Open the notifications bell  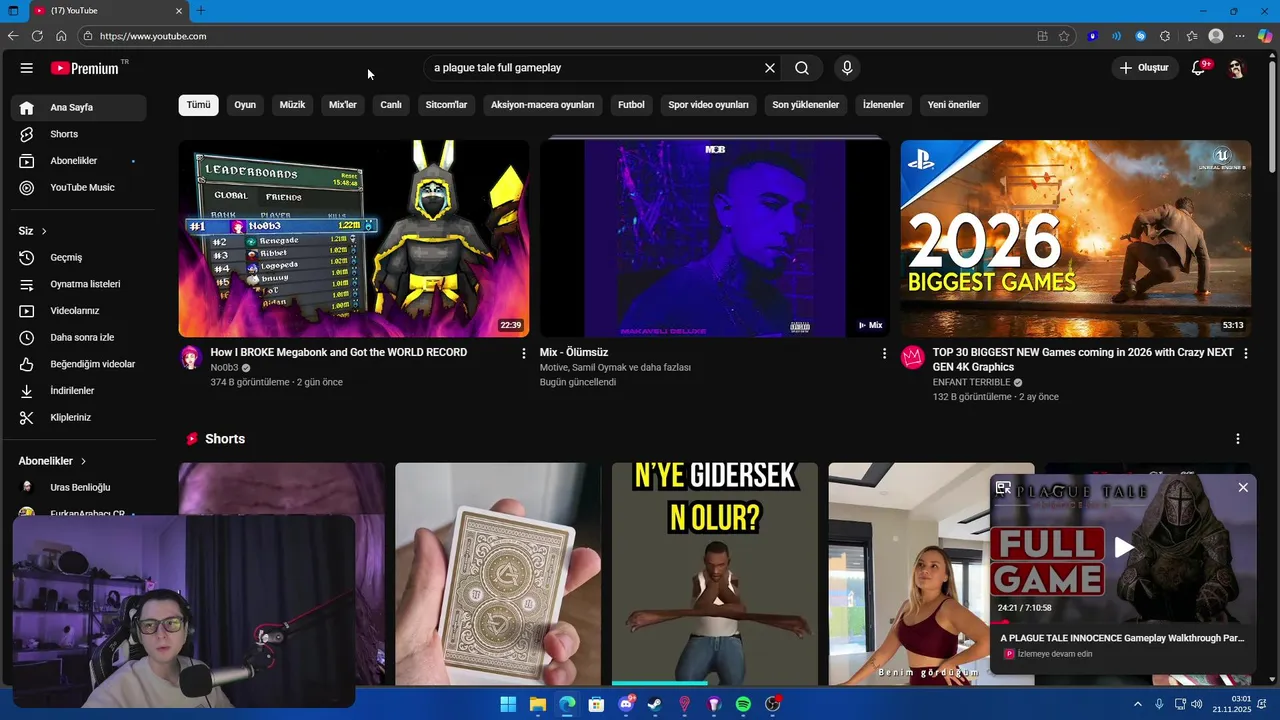click(1198, 68)
